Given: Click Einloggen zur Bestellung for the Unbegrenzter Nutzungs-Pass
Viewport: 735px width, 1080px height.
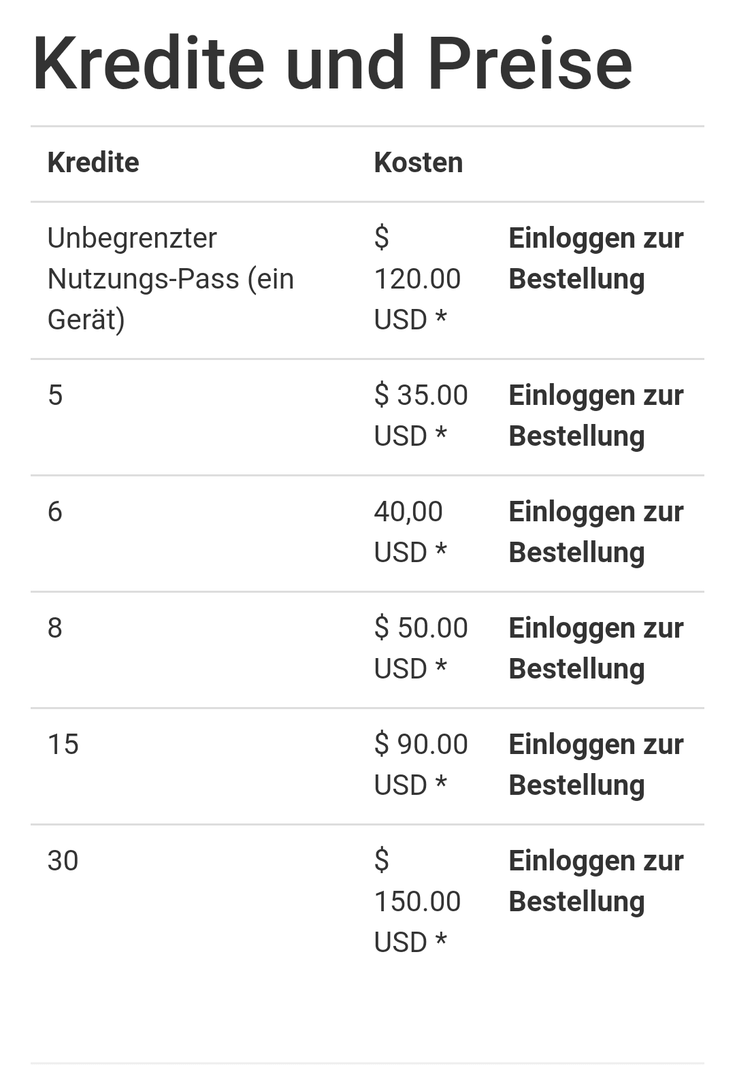Looking at the screenshot, I should click(596, 258).
